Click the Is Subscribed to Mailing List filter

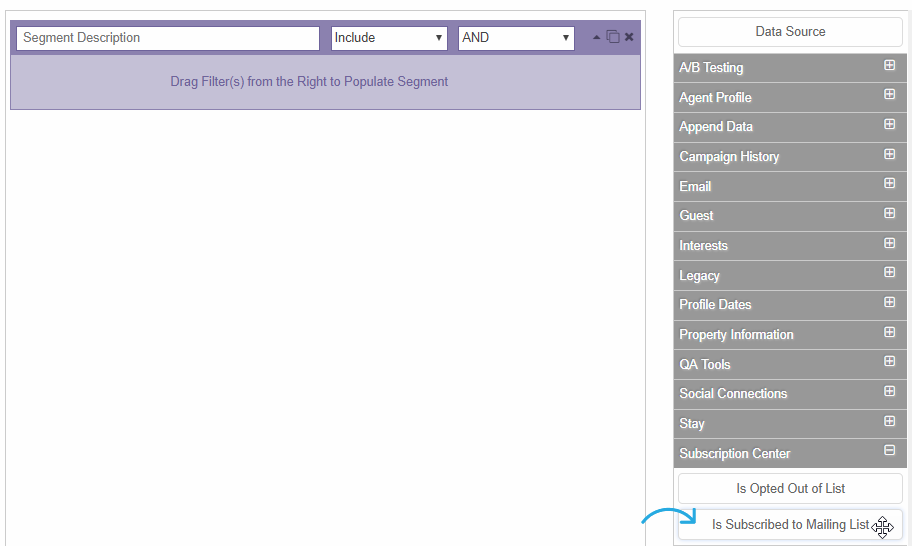click(x=790, y=524)
